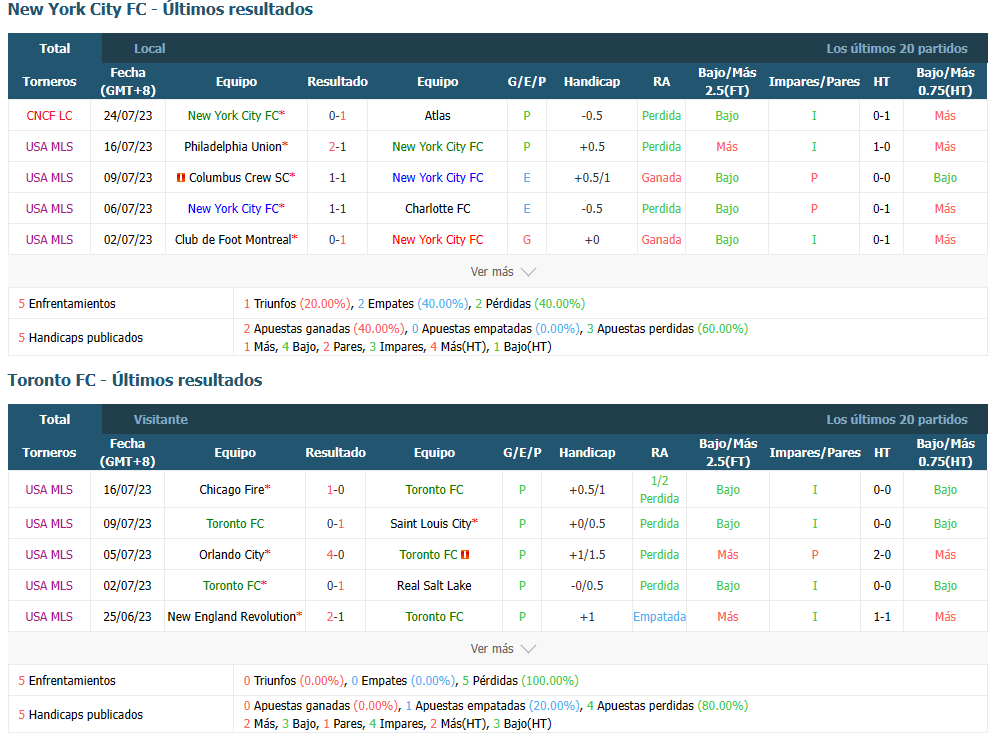Open the New England Revolution team link

pyautogui.click(x=232, y=617)
